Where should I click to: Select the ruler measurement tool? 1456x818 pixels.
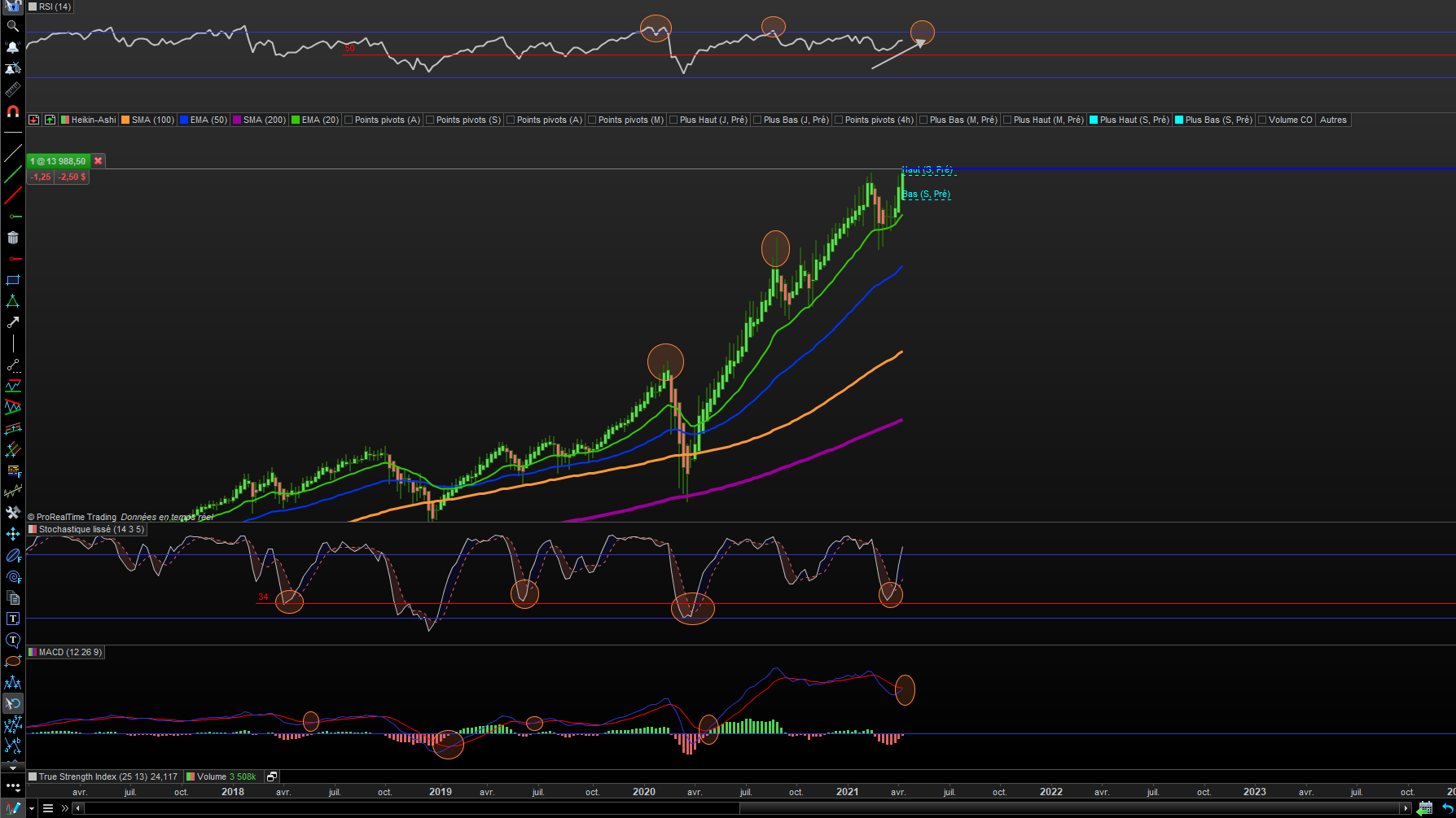point(12,90)
